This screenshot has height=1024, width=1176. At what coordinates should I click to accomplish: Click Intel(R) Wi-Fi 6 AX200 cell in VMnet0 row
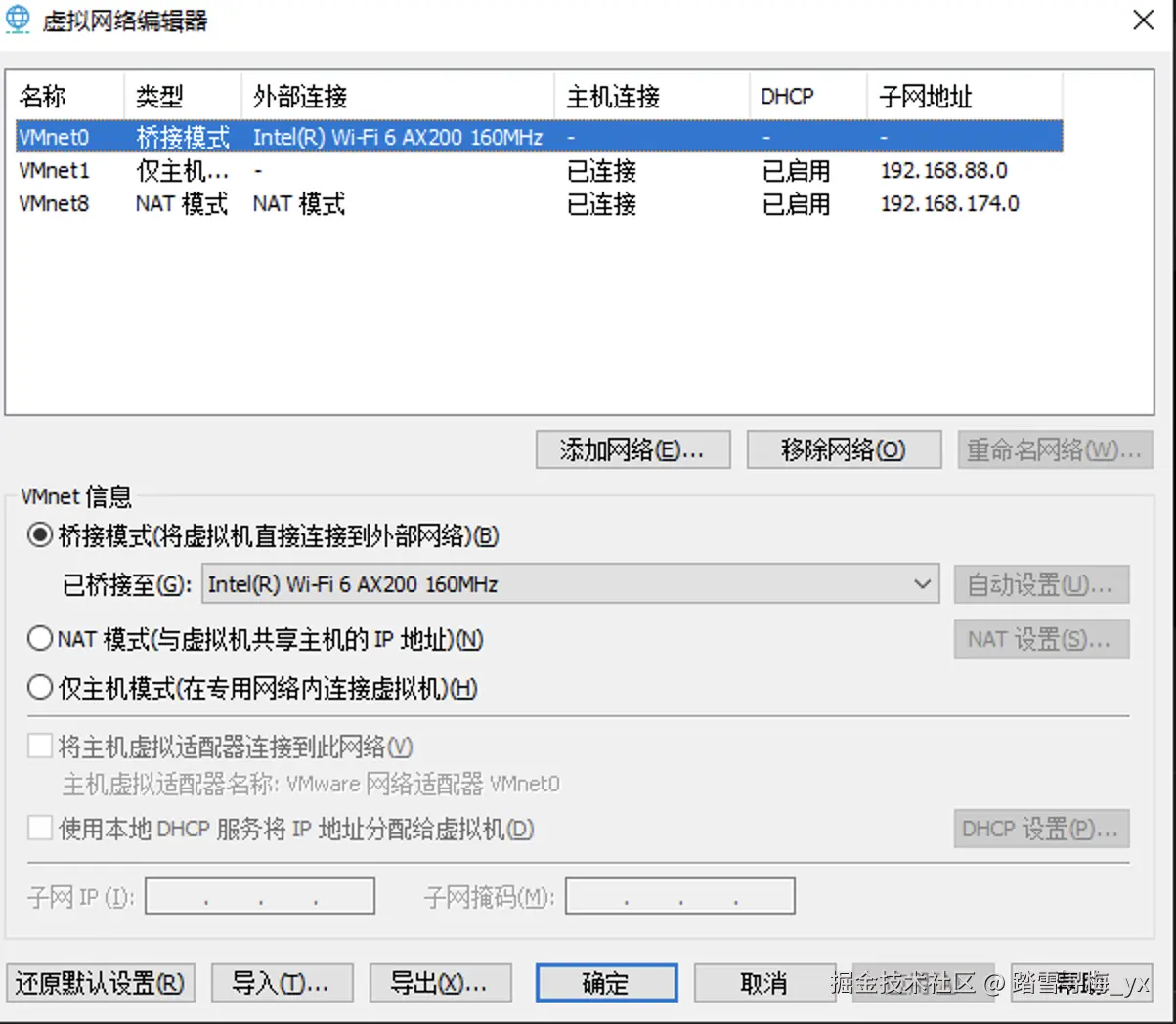click(x=397, y=137)
